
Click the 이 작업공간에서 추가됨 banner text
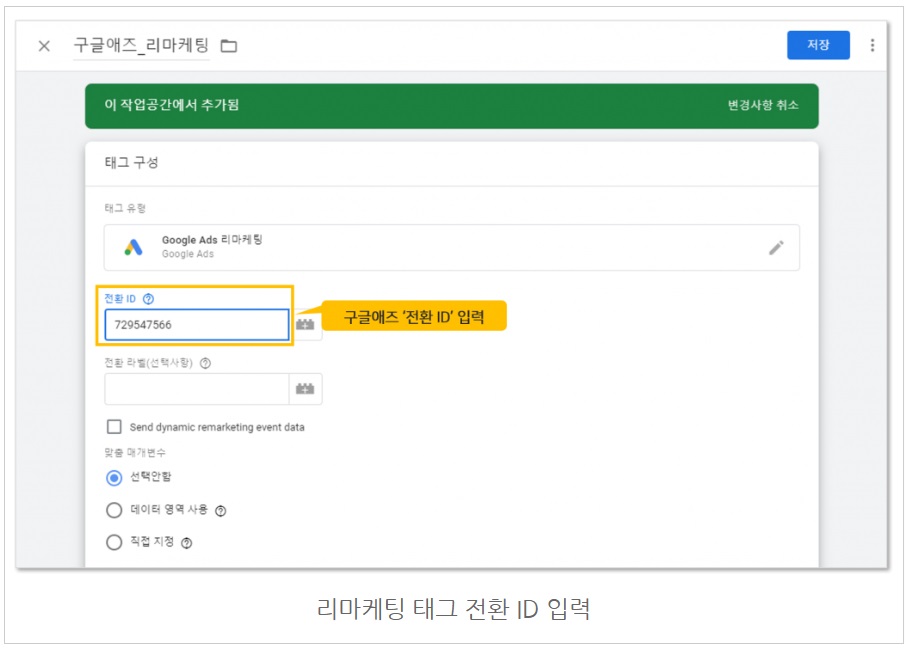pyautogui.click(x=172, y=105)
